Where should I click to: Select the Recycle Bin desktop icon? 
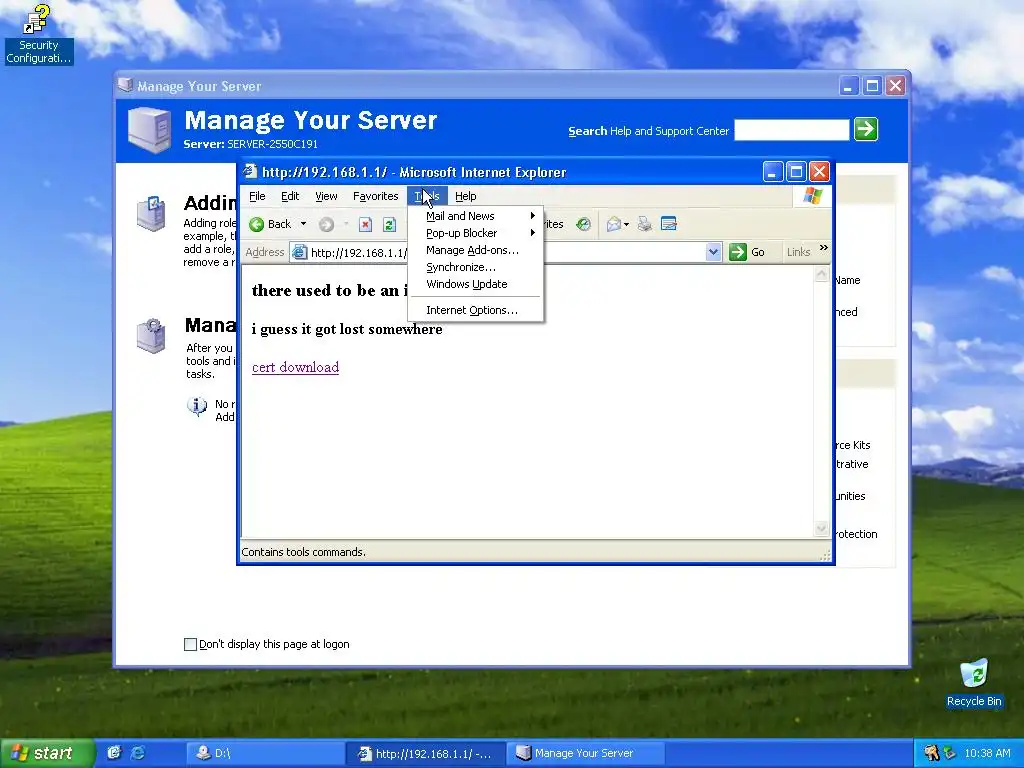[x=974, y=683]
